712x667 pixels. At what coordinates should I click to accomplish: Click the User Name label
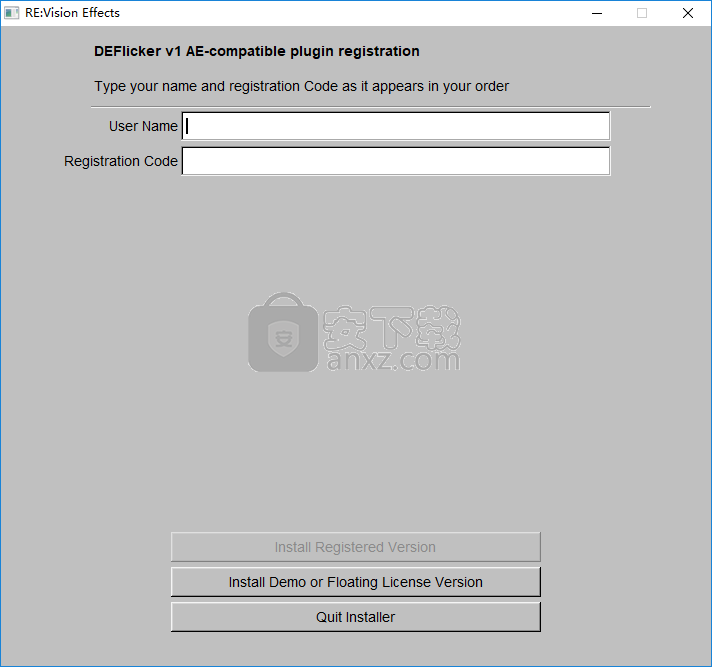pyautogui.click(x=143, y=126)
